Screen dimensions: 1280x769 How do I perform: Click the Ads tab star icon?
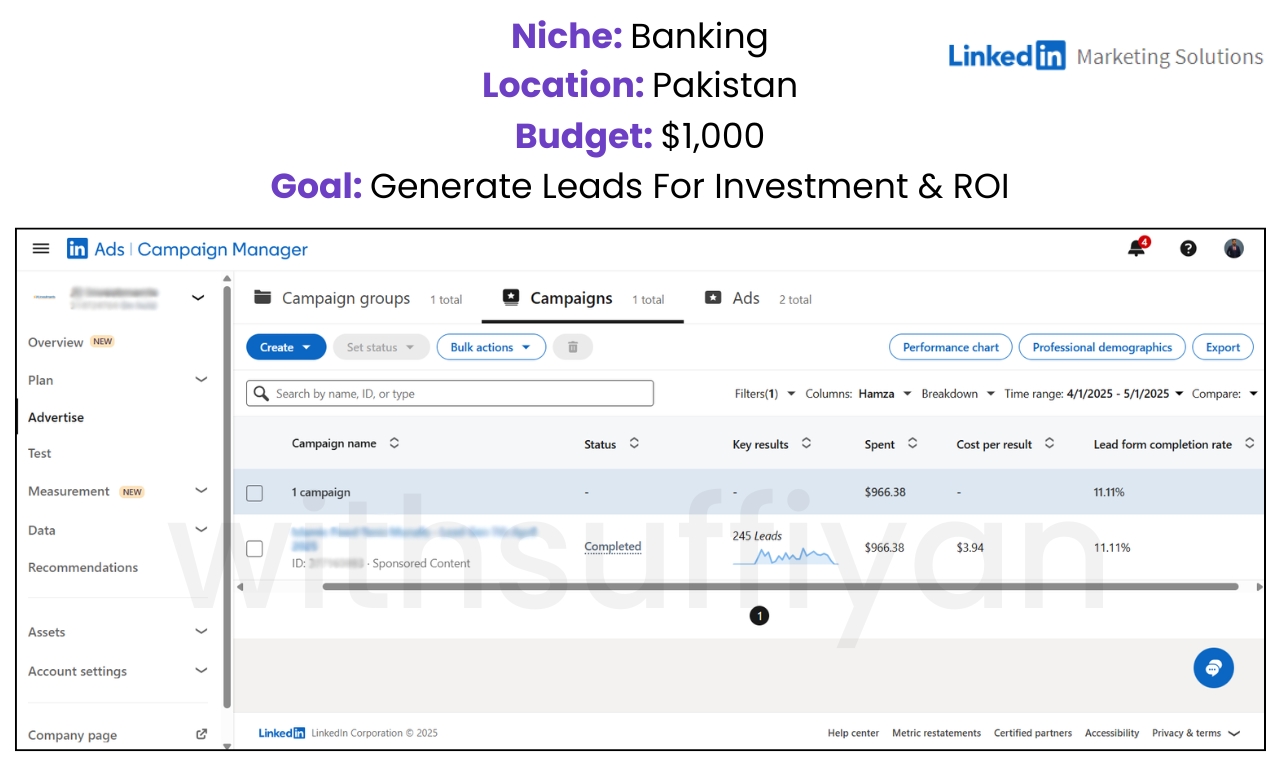713,297
